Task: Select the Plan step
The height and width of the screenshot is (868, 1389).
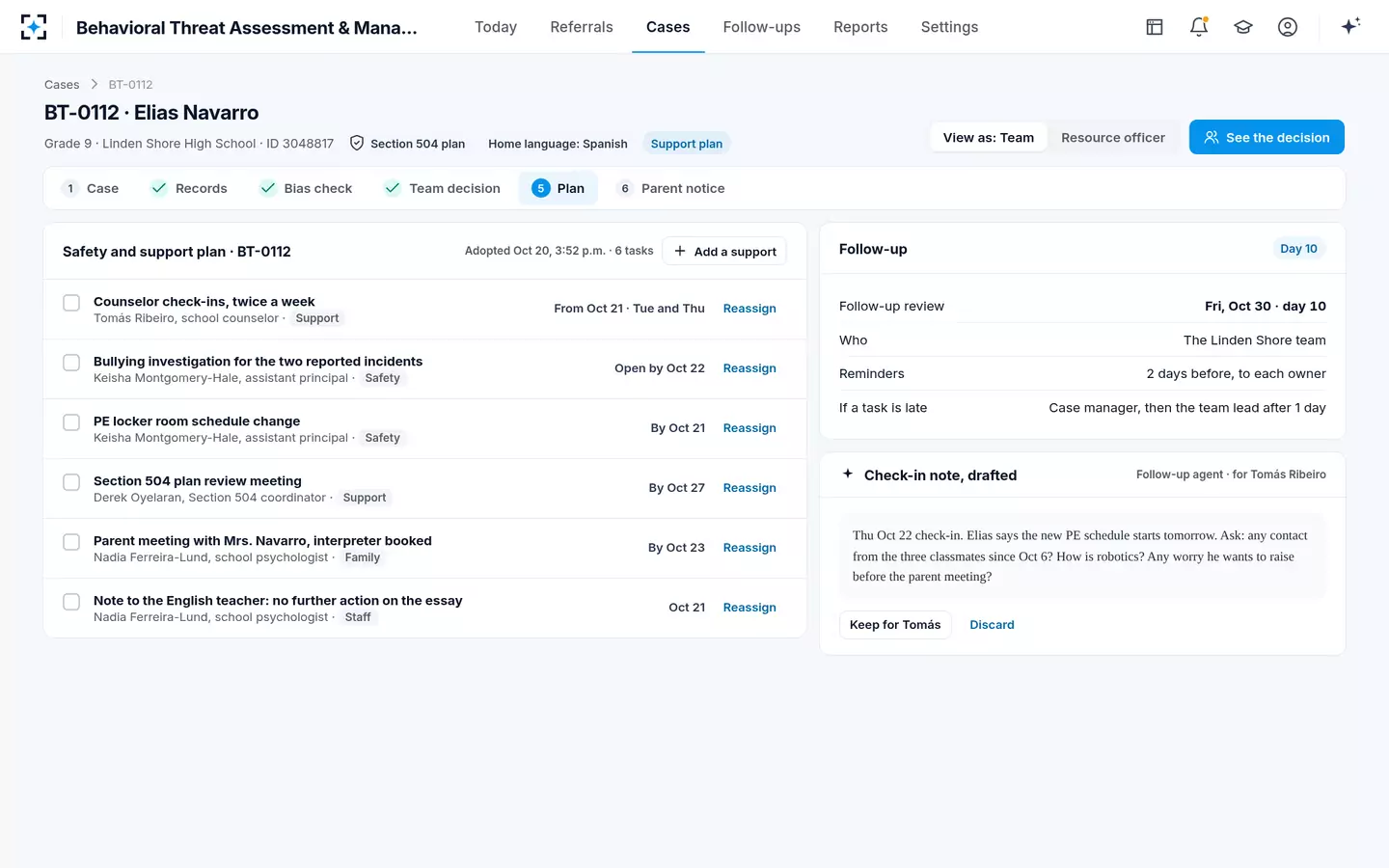Action: pos(558,188)
